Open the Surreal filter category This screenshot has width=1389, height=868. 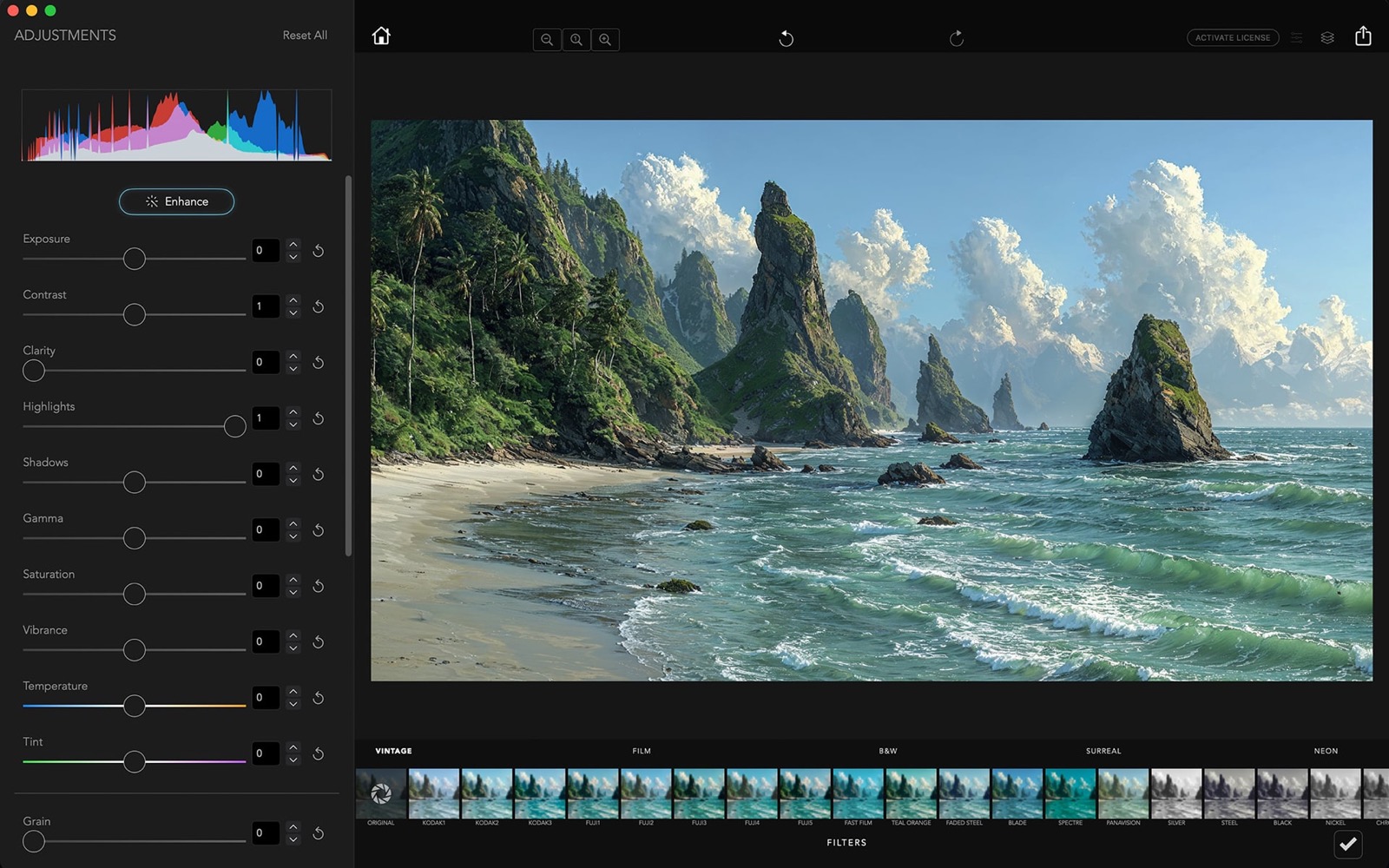coord(1103,751)
